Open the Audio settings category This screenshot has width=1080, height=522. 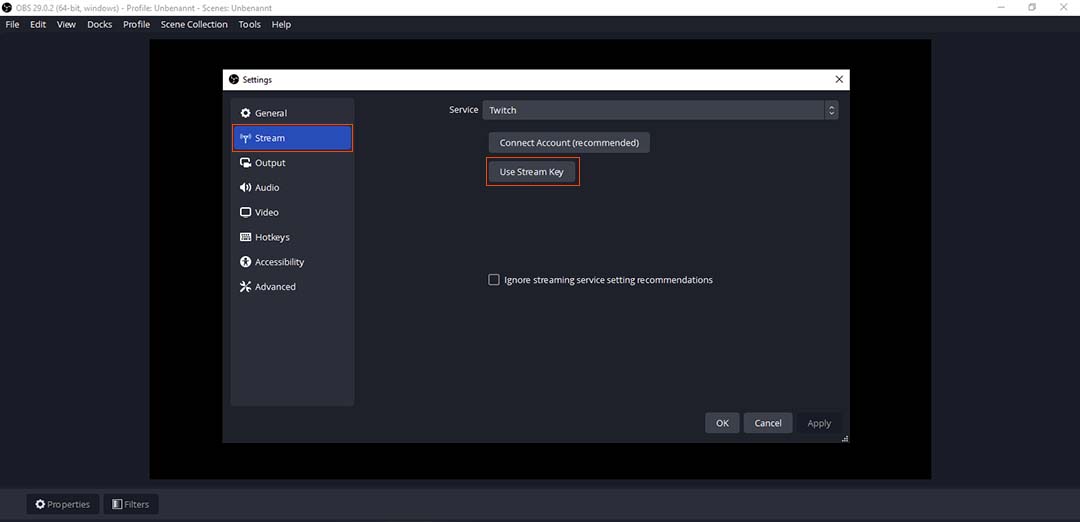click(x=292, y=187)
